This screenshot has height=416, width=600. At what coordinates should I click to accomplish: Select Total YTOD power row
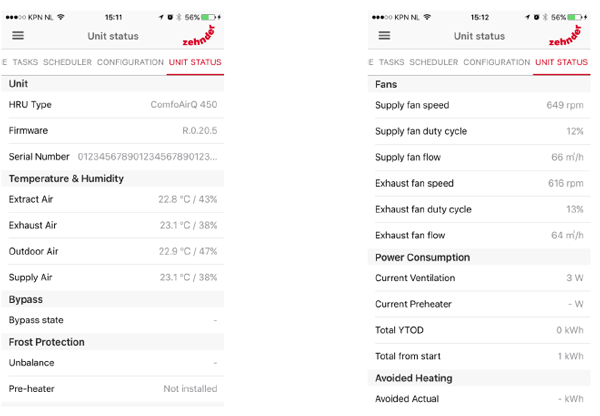(x=479, y=330)
